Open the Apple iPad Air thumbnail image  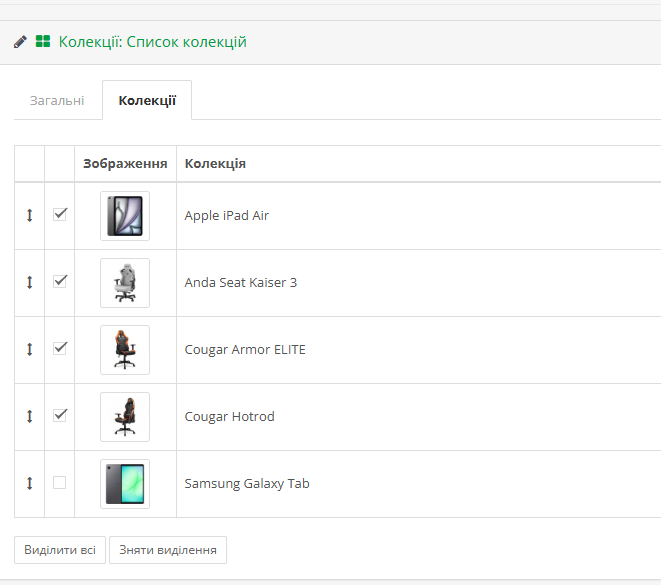125,216
